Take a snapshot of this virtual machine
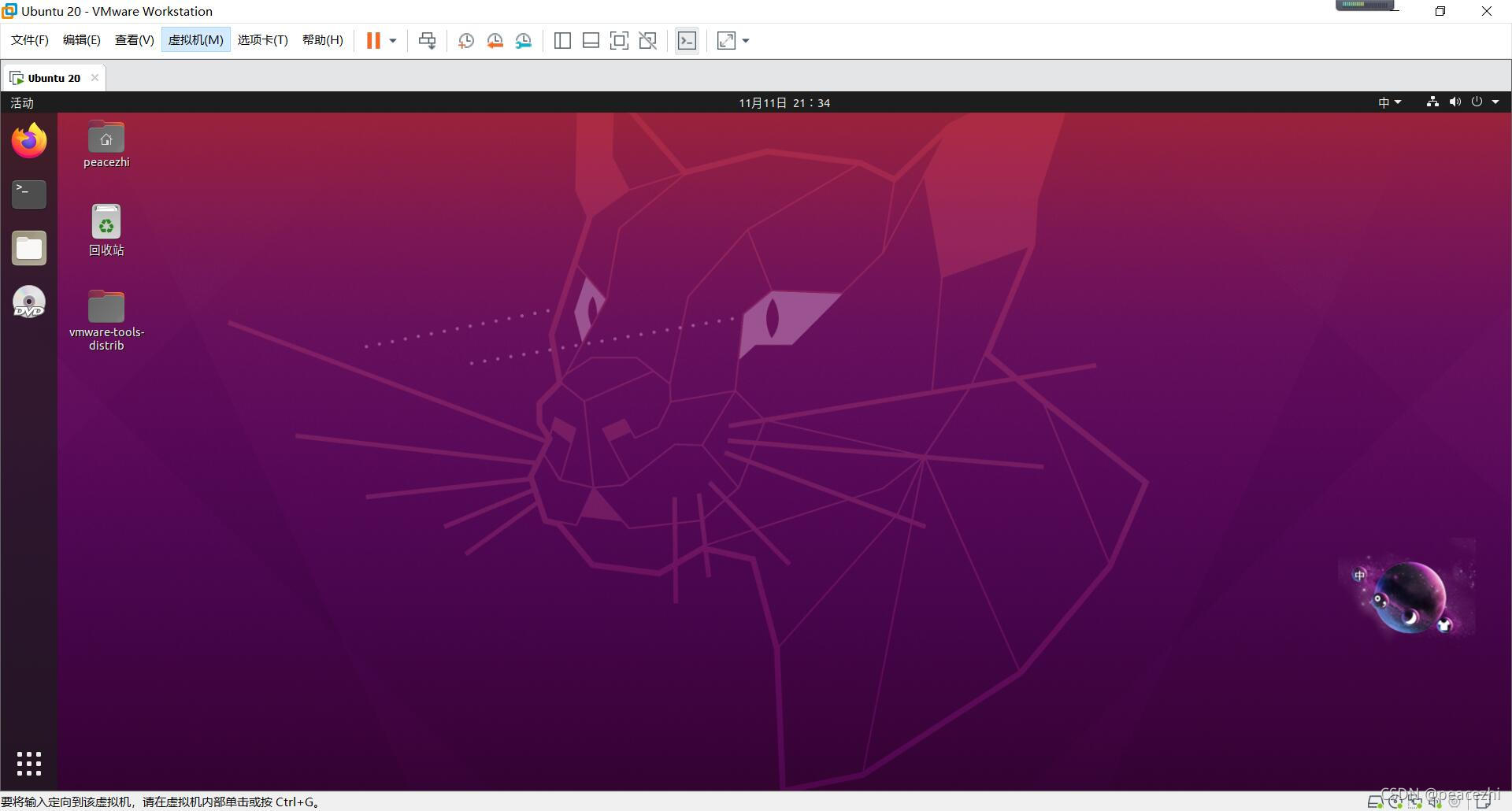This screenshot has height=811, width=1512. tap(466, 41)
